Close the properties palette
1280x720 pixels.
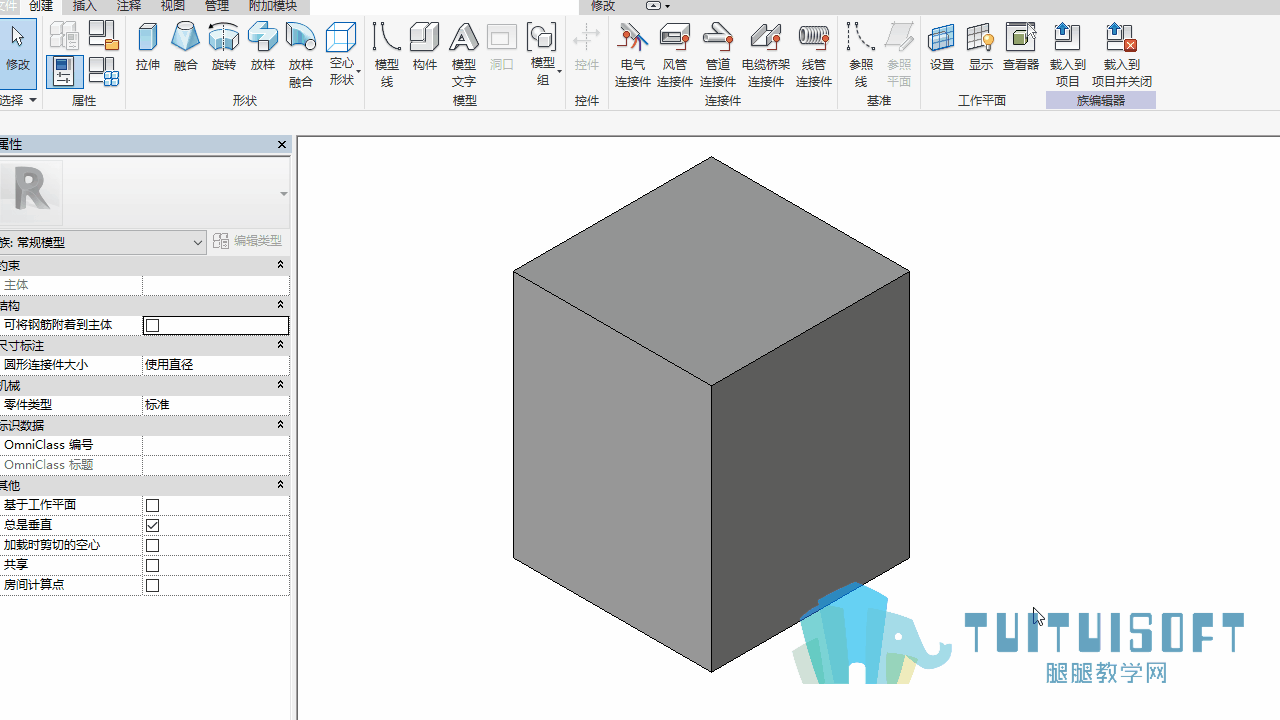point(282,145)
